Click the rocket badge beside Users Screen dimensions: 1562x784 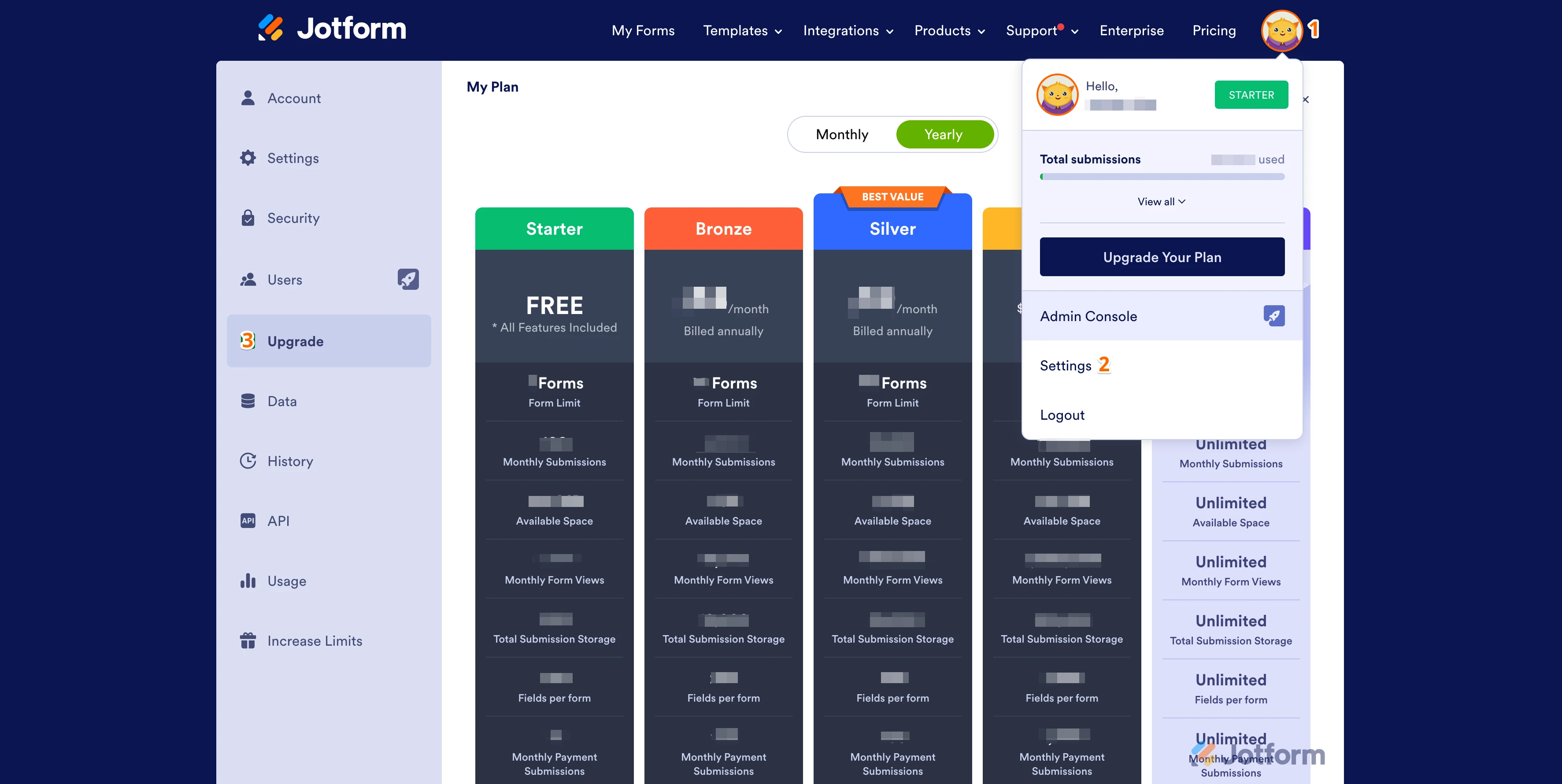pos(408,279)
